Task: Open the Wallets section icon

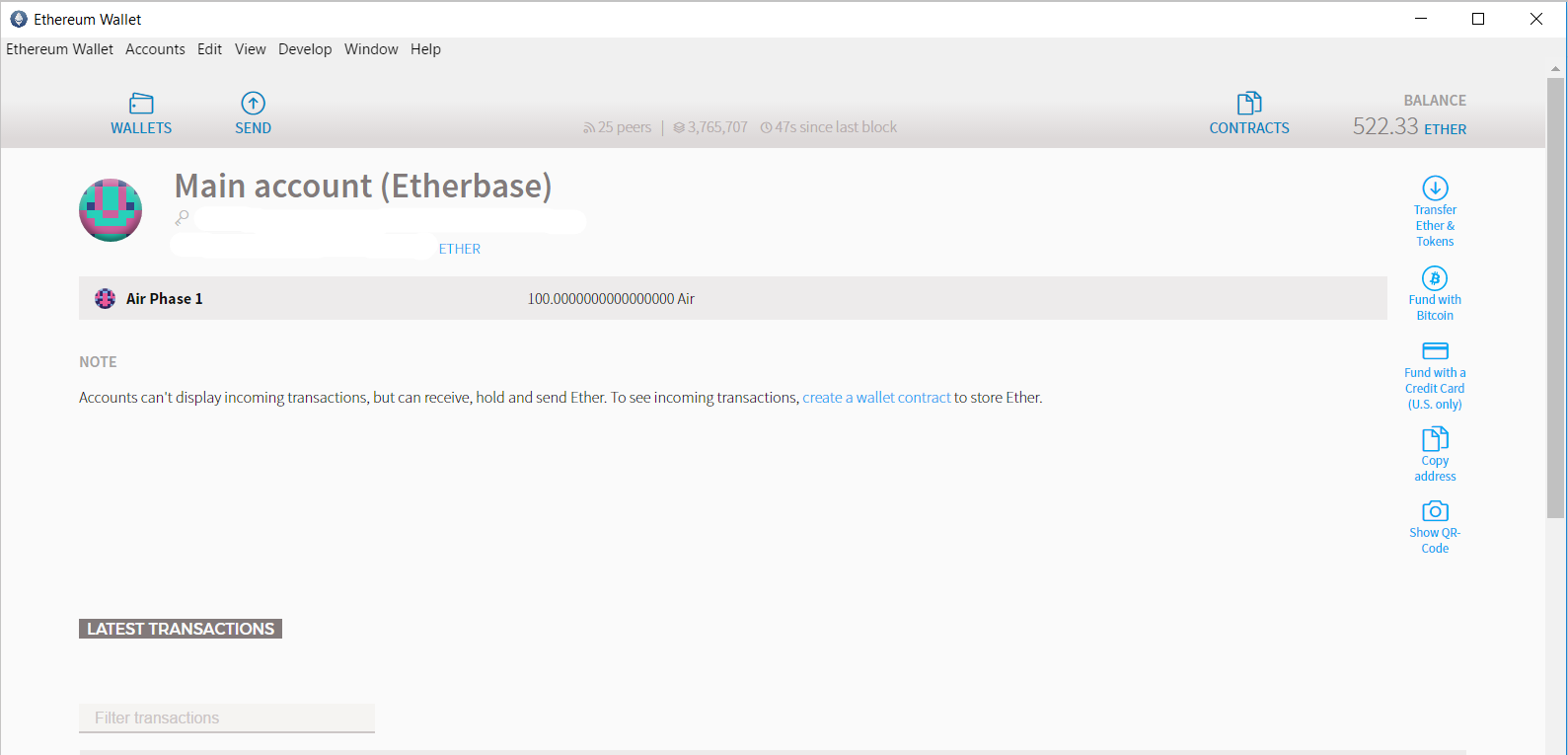Action: click(141, 104)
